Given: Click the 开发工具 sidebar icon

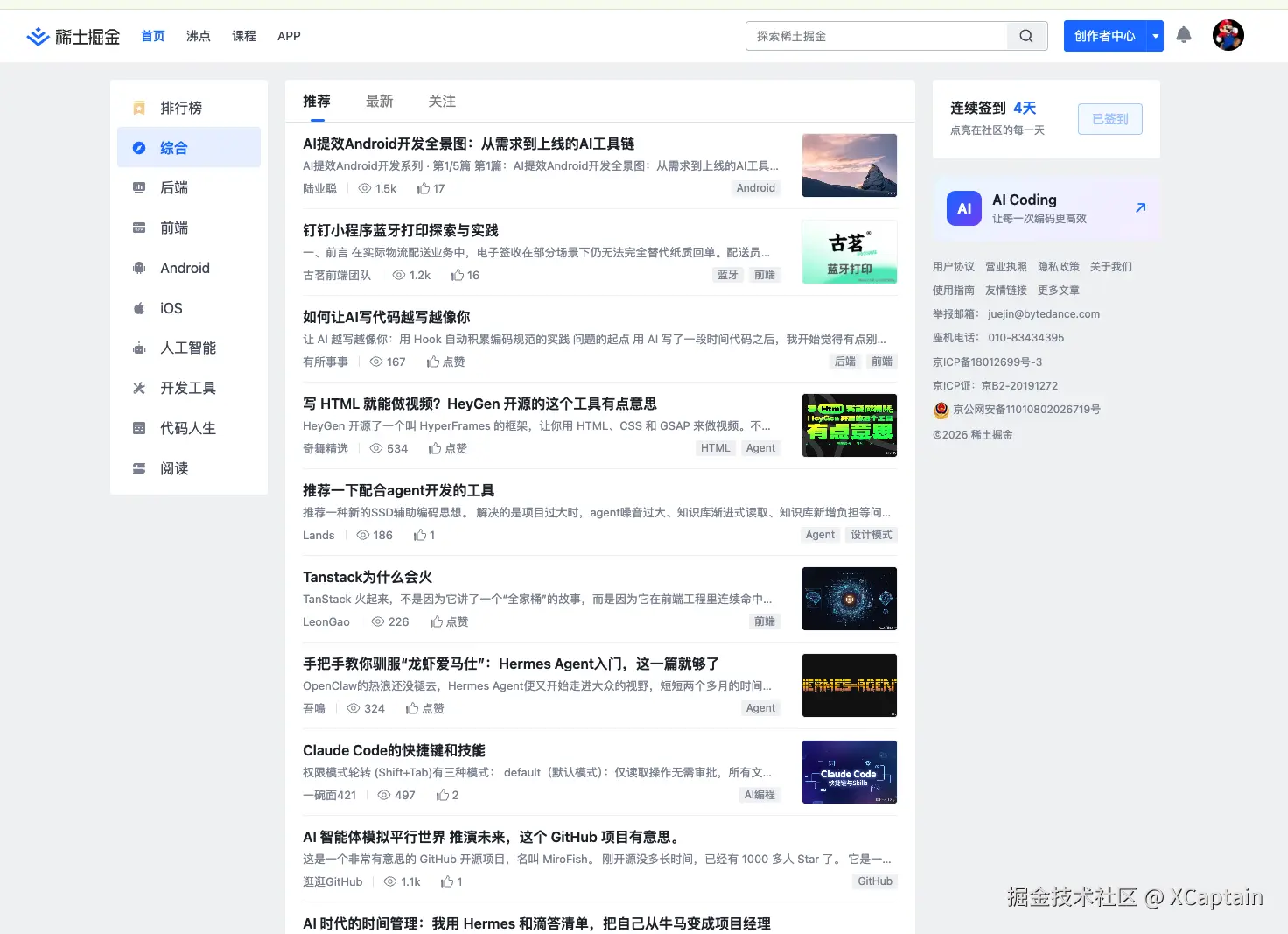Looking at the screenshot, I should point(139,388).
